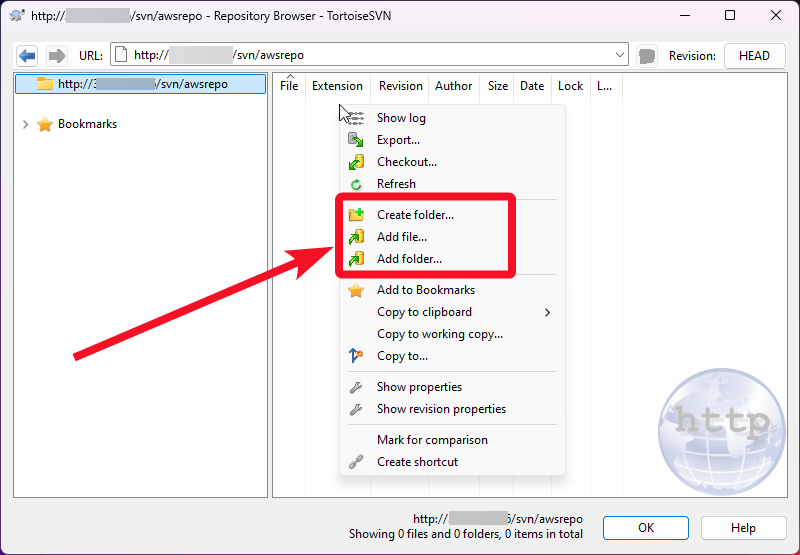Select Show revision properties menu item

point(441,409)
